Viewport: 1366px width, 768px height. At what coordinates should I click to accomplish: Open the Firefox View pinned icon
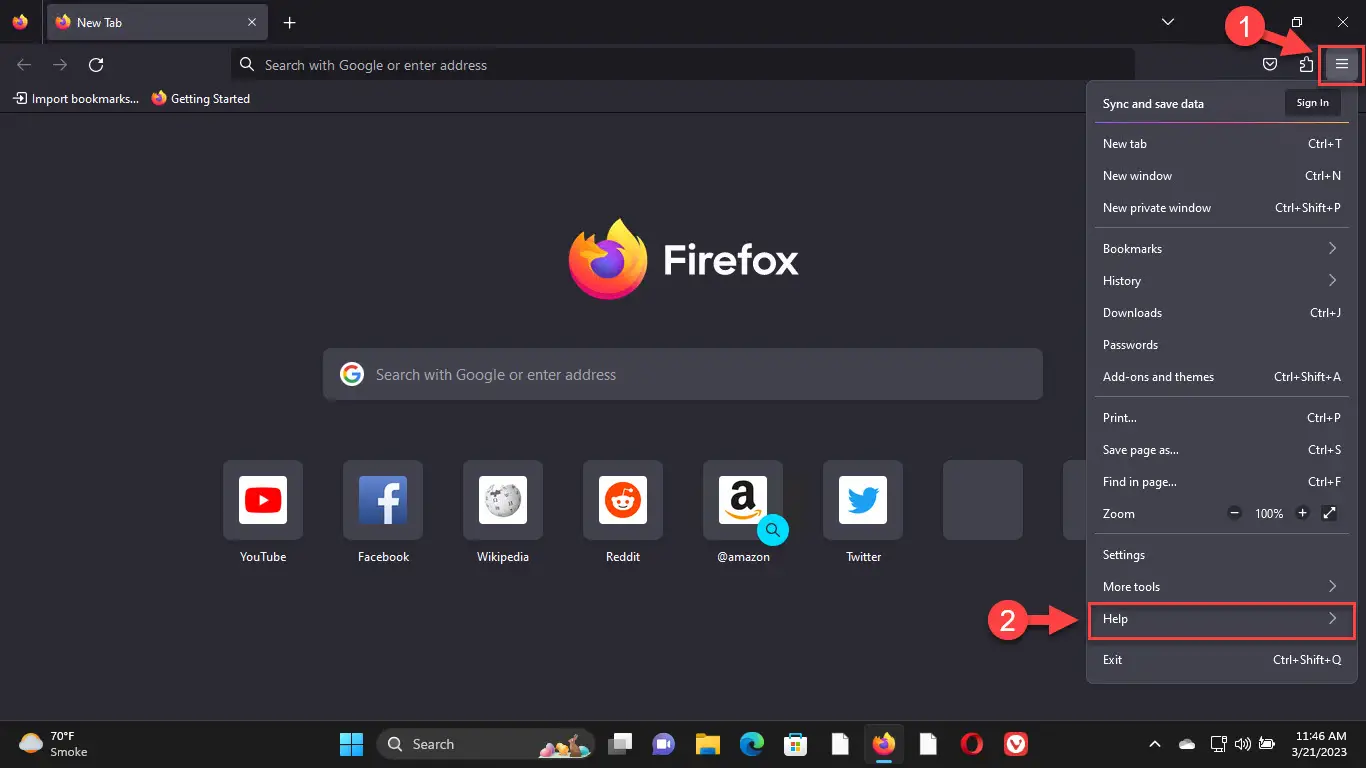click(20, 22)
